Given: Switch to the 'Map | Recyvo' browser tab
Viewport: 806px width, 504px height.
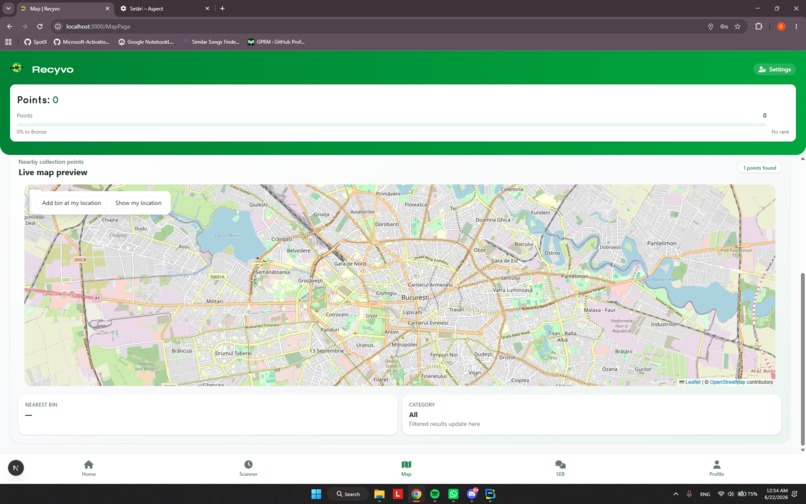Looking at the screenshot, I should click(x=65, y=9).
